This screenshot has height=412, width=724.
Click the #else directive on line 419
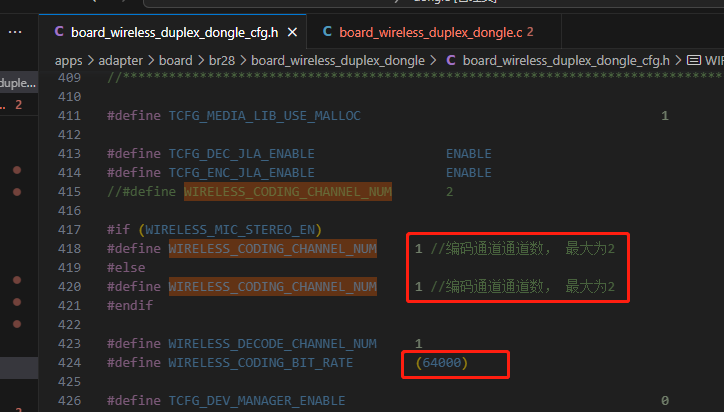click(126, 267)
